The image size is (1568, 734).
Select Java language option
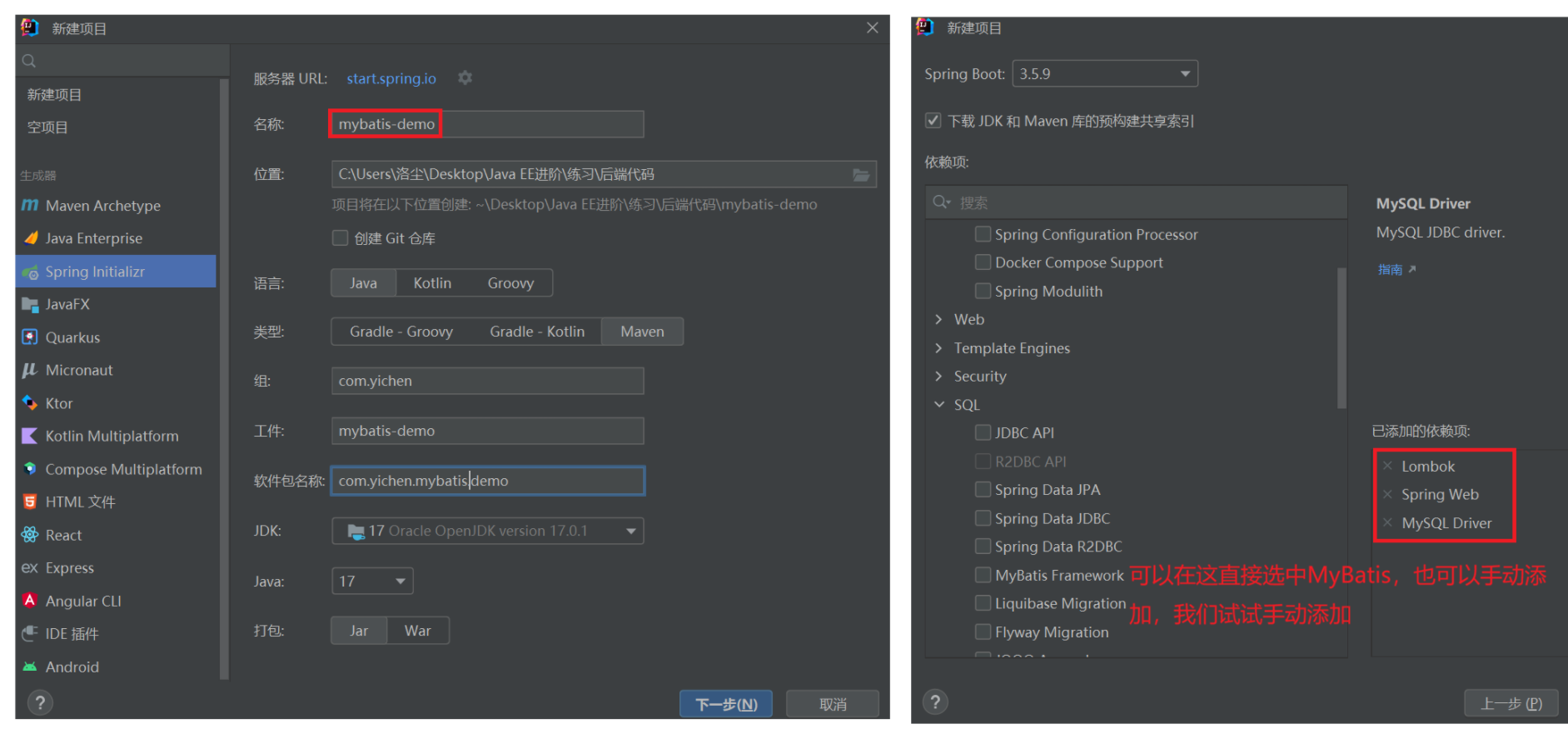click(x=363, y=283)
